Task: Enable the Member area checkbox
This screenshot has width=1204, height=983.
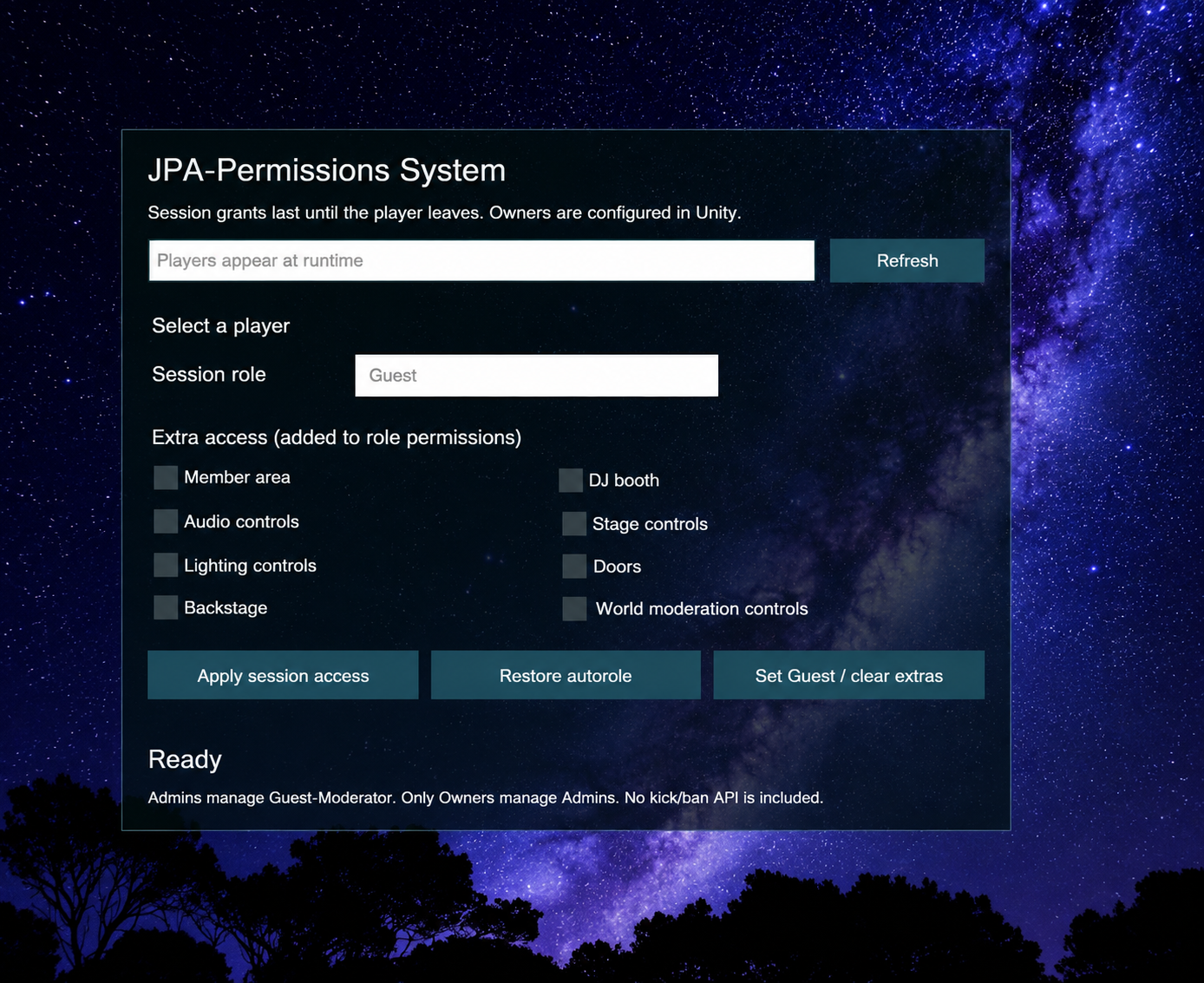Action: (x=166, y=477)
